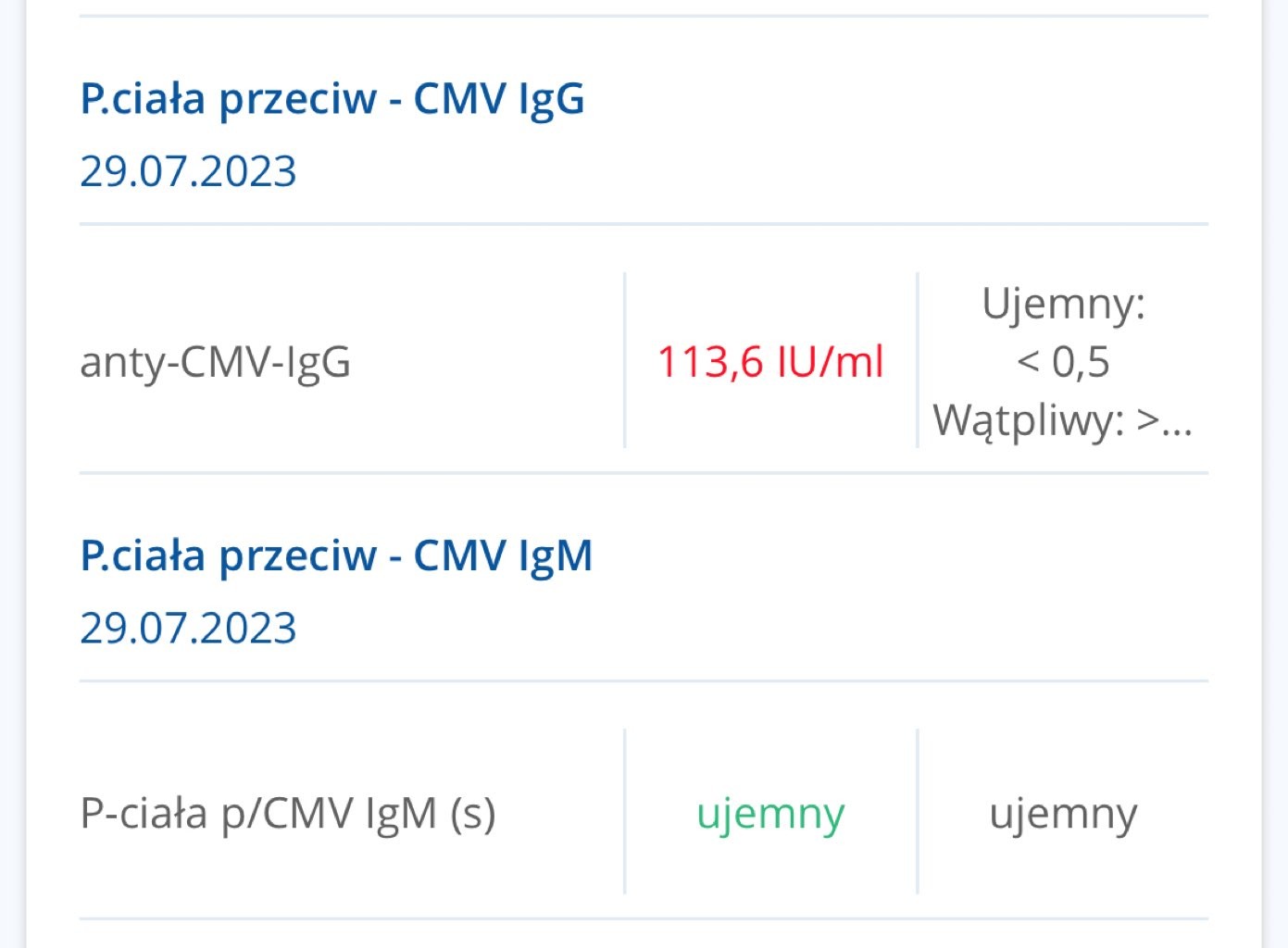1288x948 pixels.
Task: Tap the 29.07.2023 date under CMV IgG
Action: 188,171
